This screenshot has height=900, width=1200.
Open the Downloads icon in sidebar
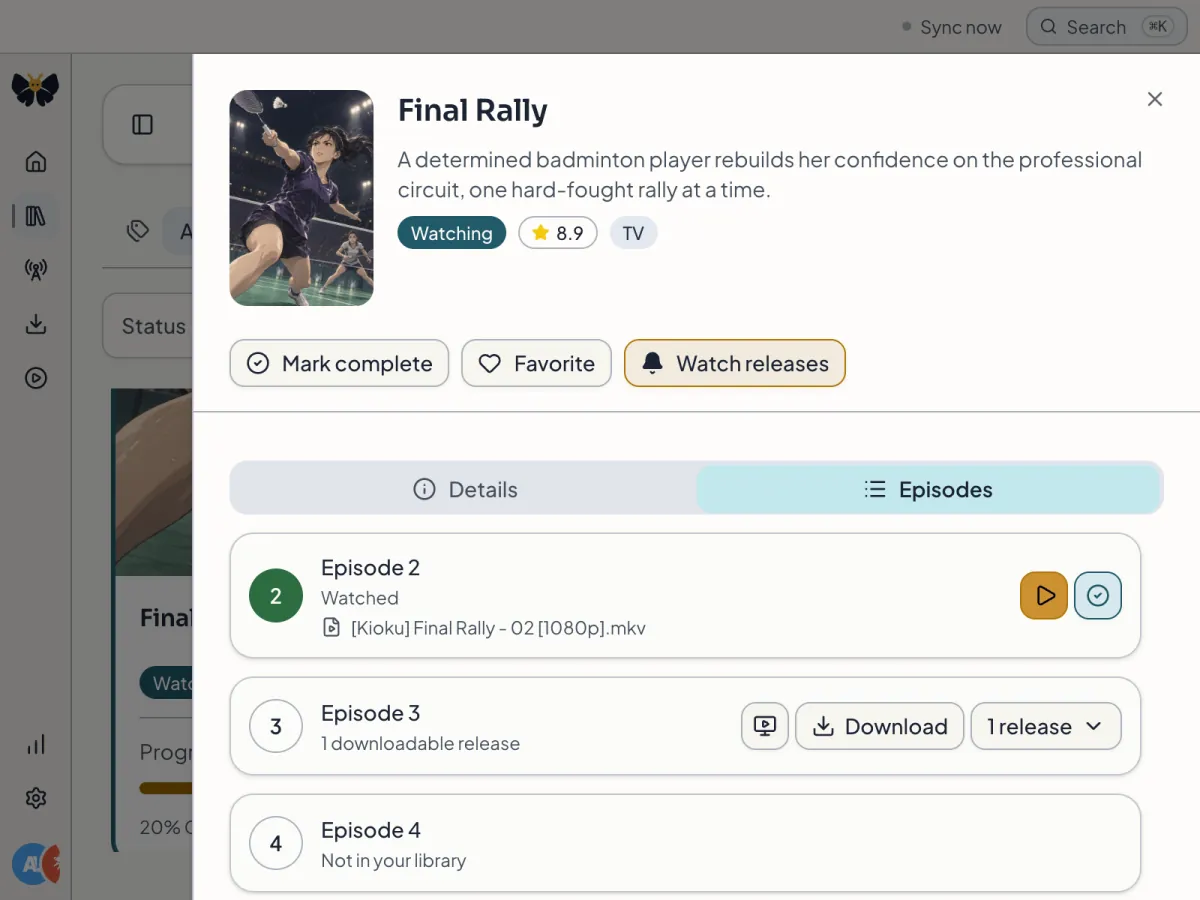pyautogui.click(x=36, y=324)
